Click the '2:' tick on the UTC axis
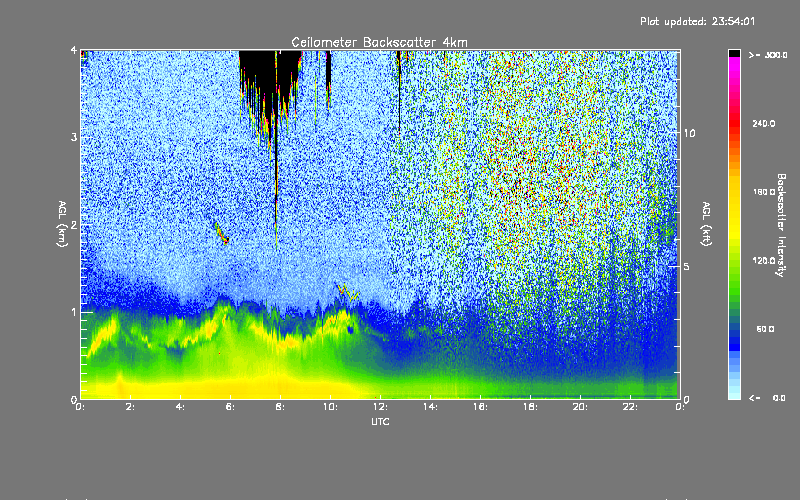Screen dimensions: 800x500 pyautogui.click(x=130, y=407)
